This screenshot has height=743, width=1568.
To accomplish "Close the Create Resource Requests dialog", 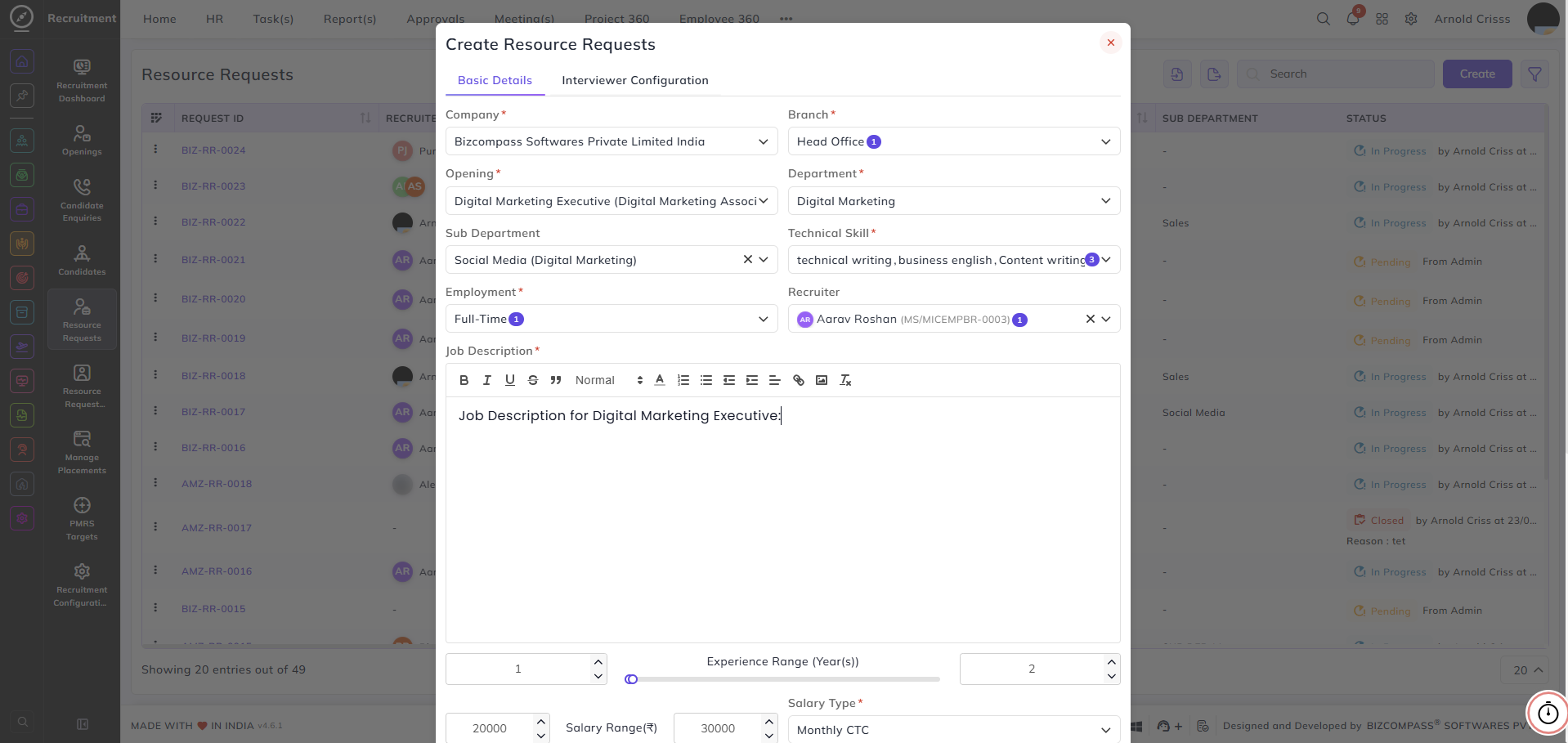I will [1110, 43].
